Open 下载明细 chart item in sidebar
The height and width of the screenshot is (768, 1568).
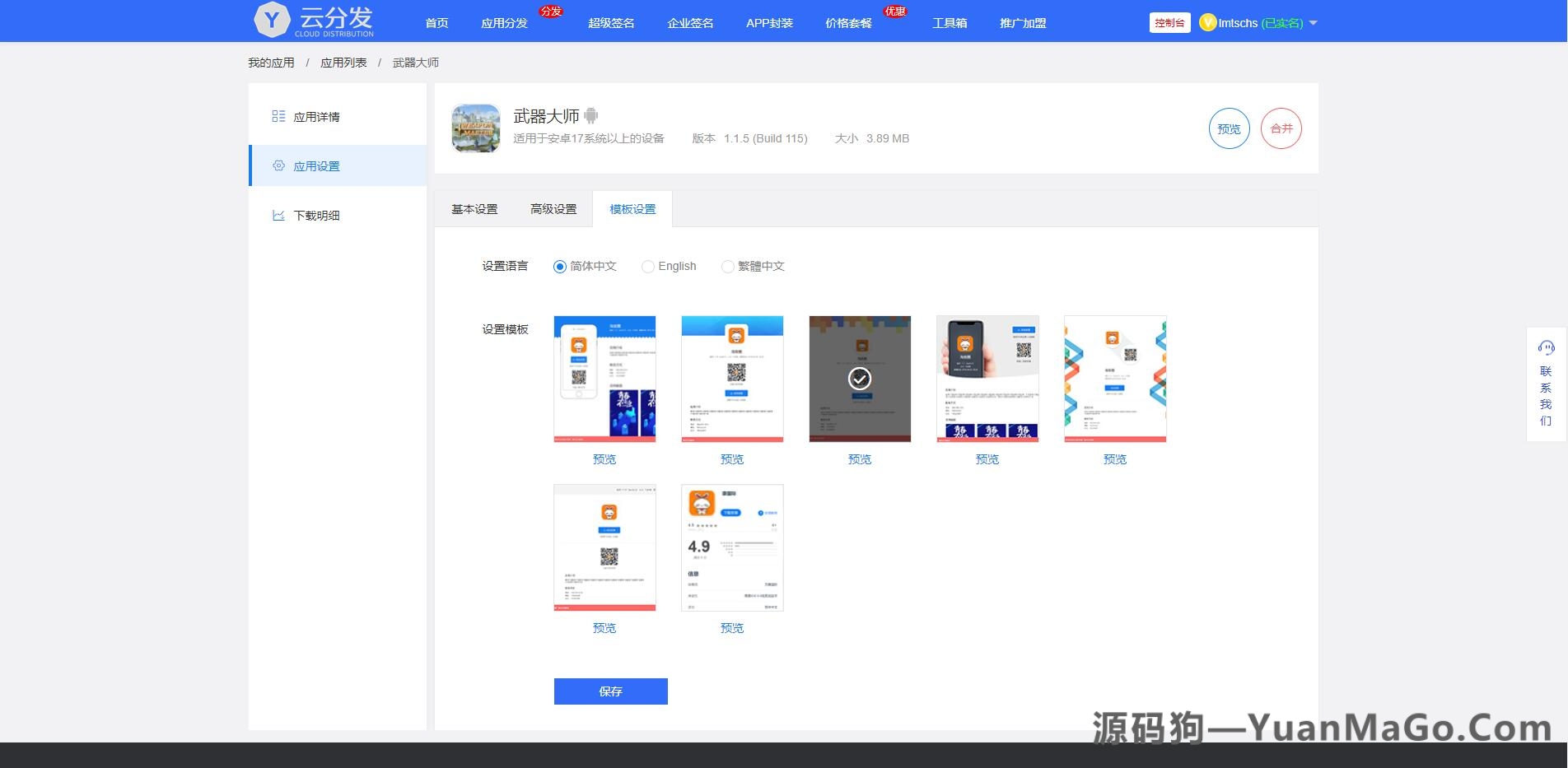point(316,216)
